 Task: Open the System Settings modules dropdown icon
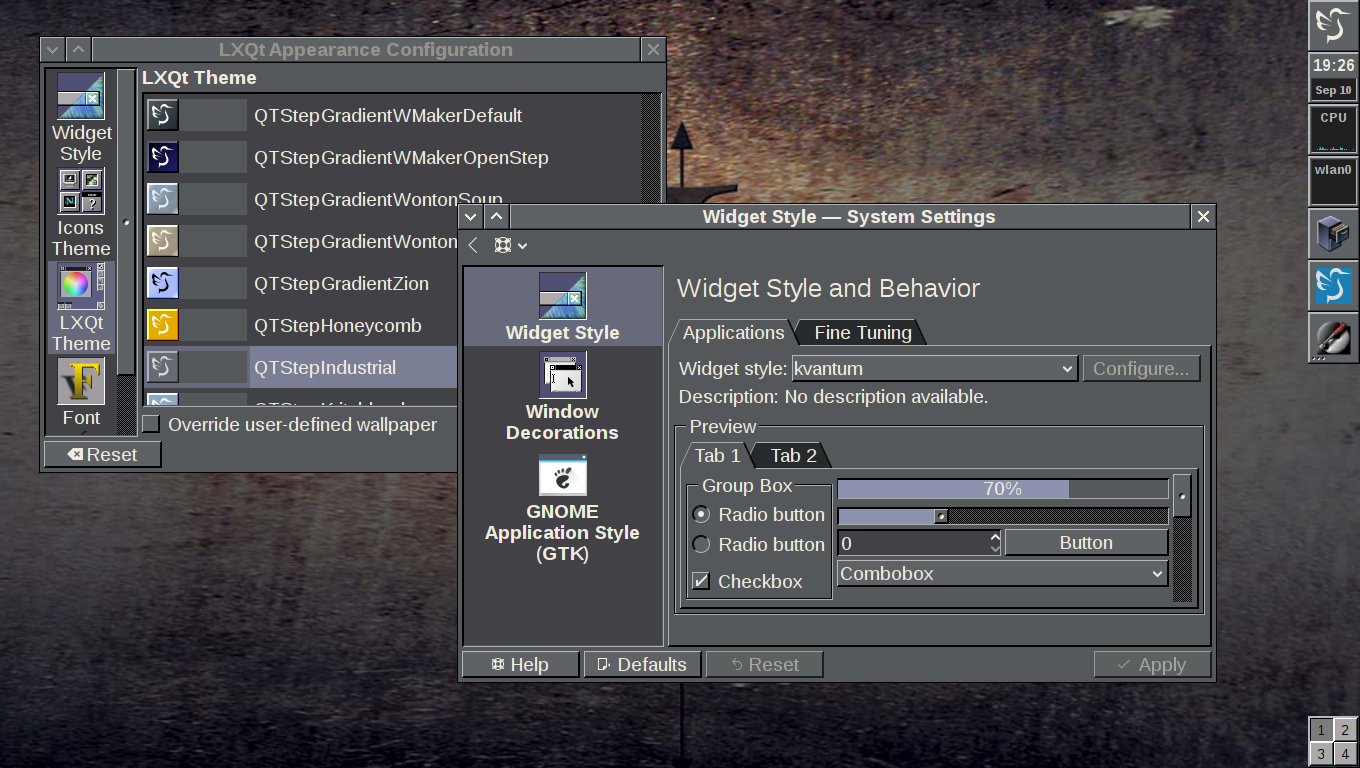pyautogui.click(x=510, y=245)
